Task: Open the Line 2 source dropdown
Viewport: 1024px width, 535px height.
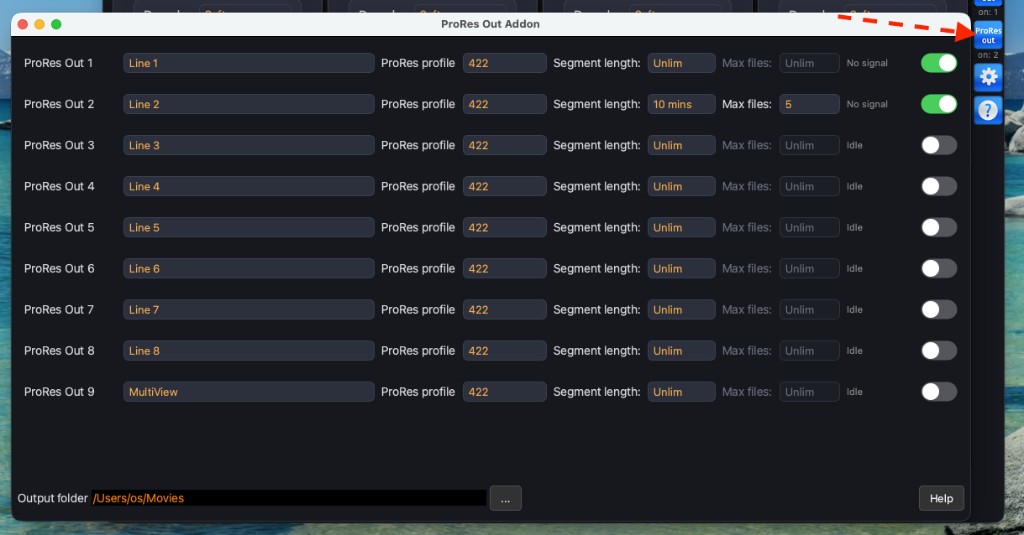Action: click(249, 105)
